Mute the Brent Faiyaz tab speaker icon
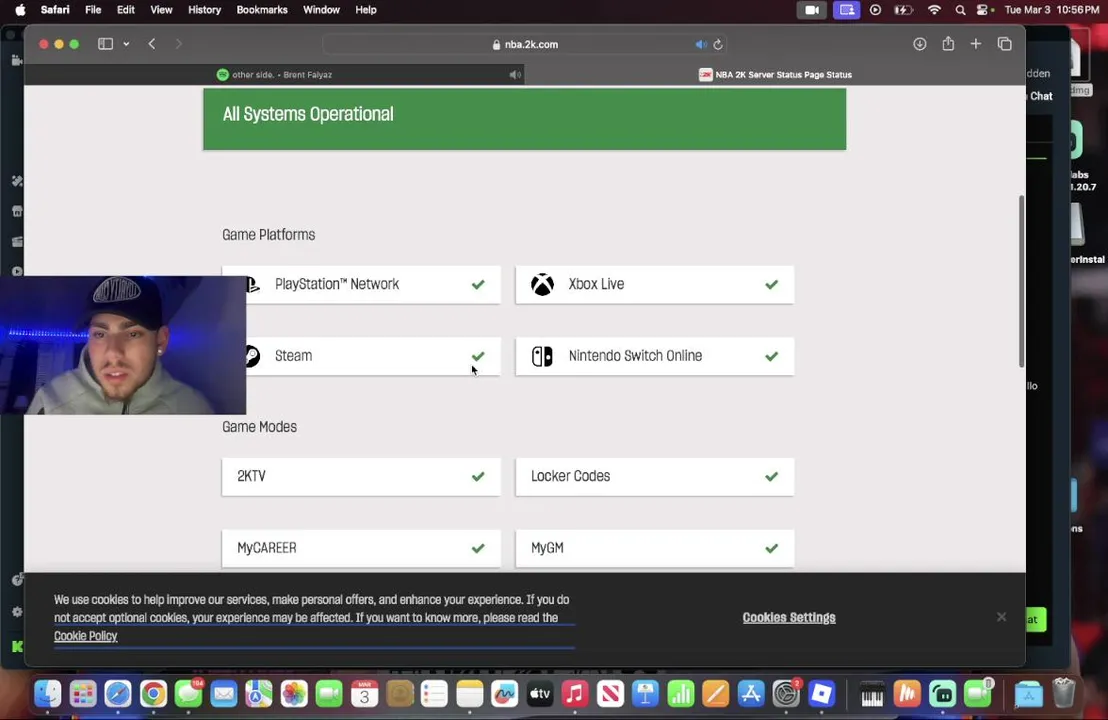1108x720 pixels. (515, 74)
